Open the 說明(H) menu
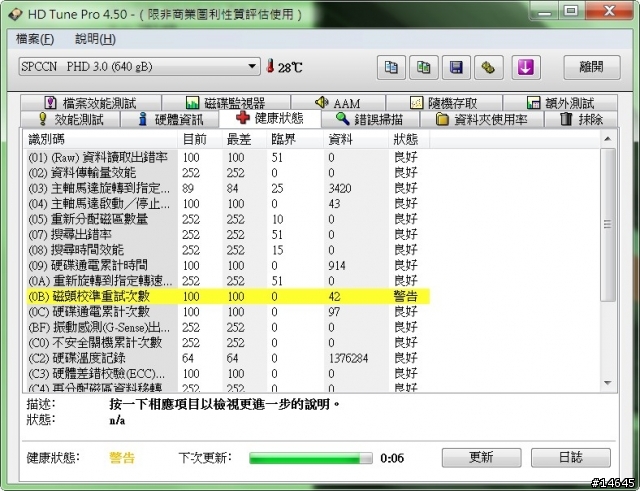This screenshot has height=491, width=640. coord(95,39)
